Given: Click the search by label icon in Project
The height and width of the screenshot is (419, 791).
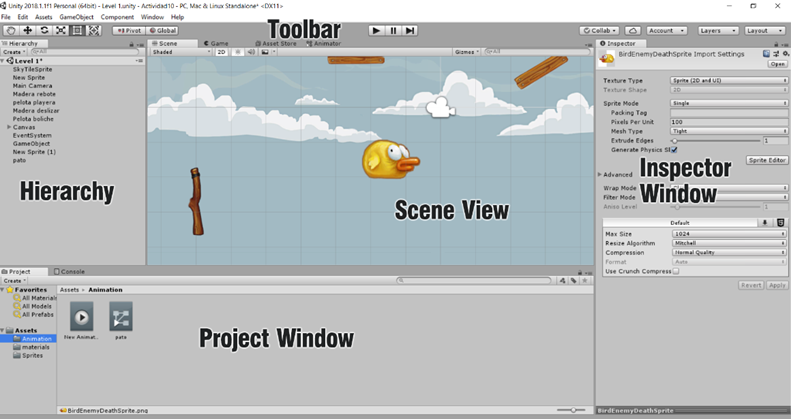Looking at the screenshot, I should (x=574, y=280).
